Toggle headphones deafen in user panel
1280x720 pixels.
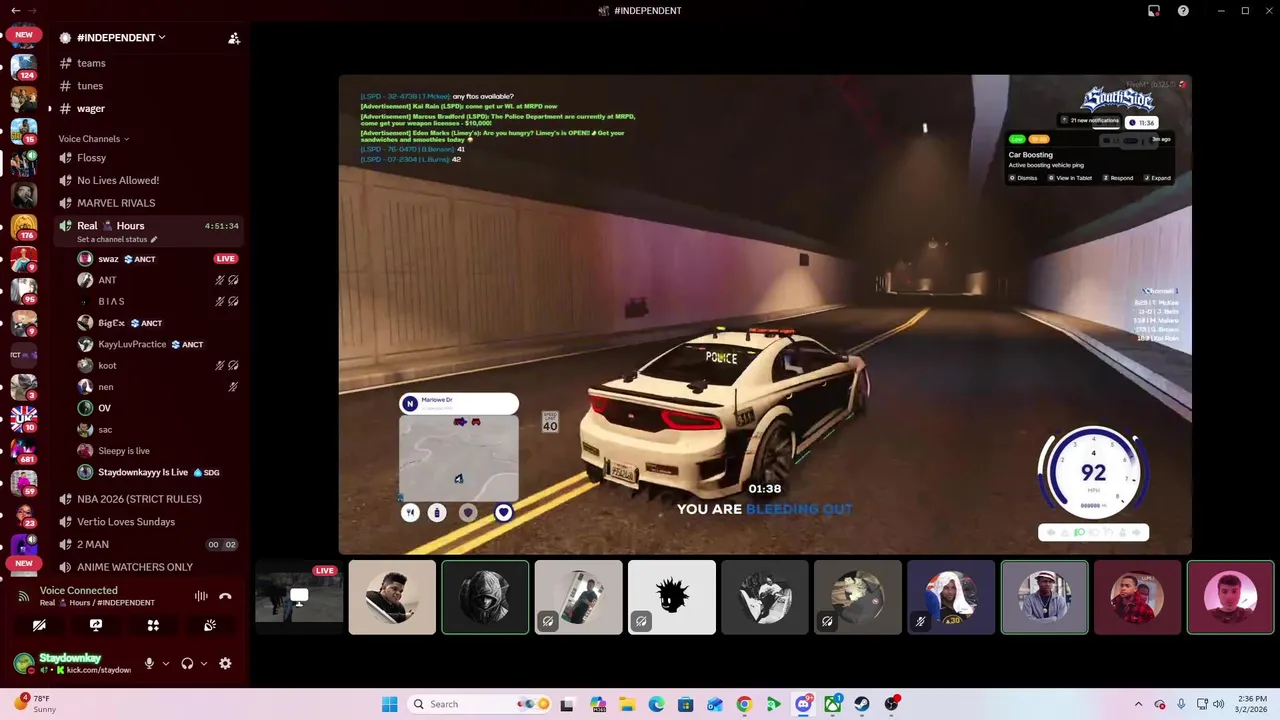coord(187,663)
